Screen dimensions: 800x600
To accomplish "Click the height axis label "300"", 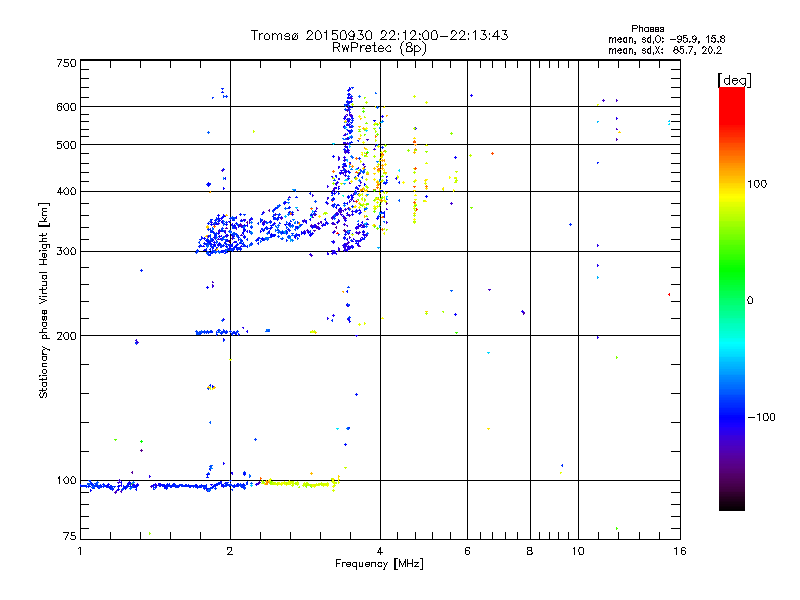I will (x=66, y=252).
